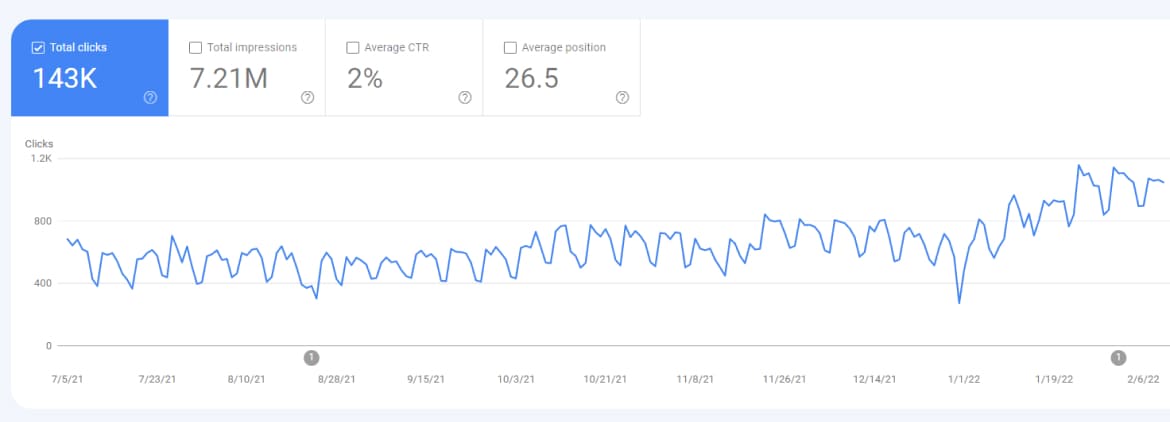Click the Total impressions help question mark

pos(307,97)
